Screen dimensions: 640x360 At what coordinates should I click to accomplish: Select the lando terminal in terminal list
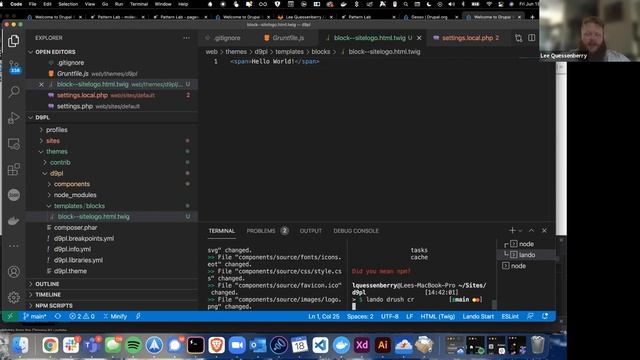point(527,255)
